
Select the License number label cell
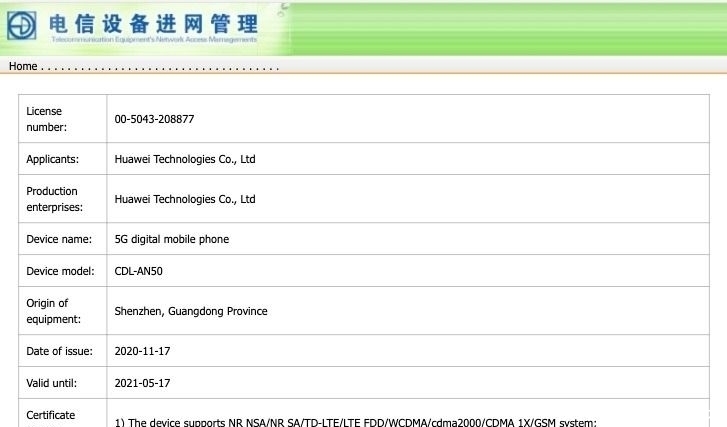coord(63,119)
